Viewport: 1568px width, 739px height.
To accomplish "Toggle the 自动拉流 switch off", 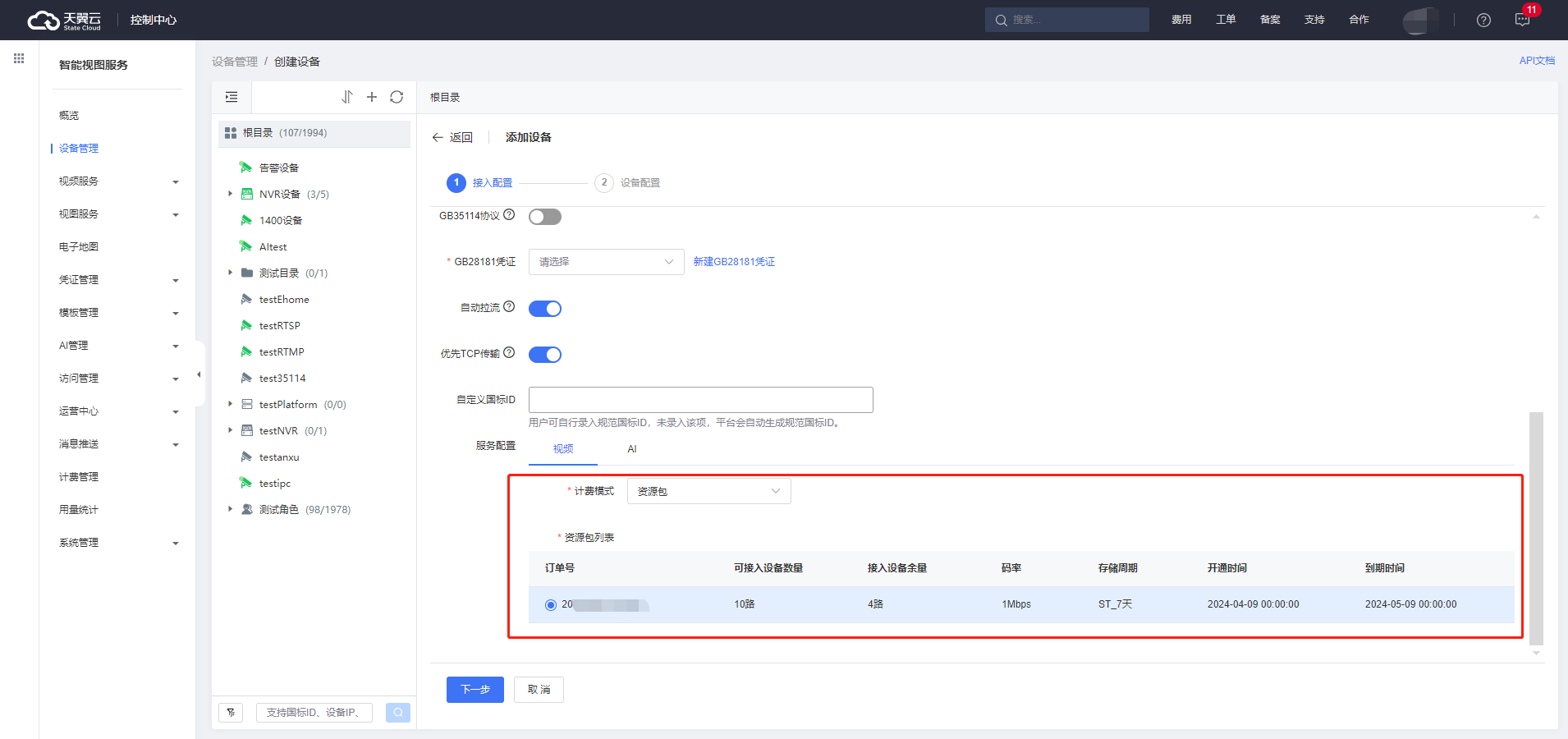I will tap(545, 309).
